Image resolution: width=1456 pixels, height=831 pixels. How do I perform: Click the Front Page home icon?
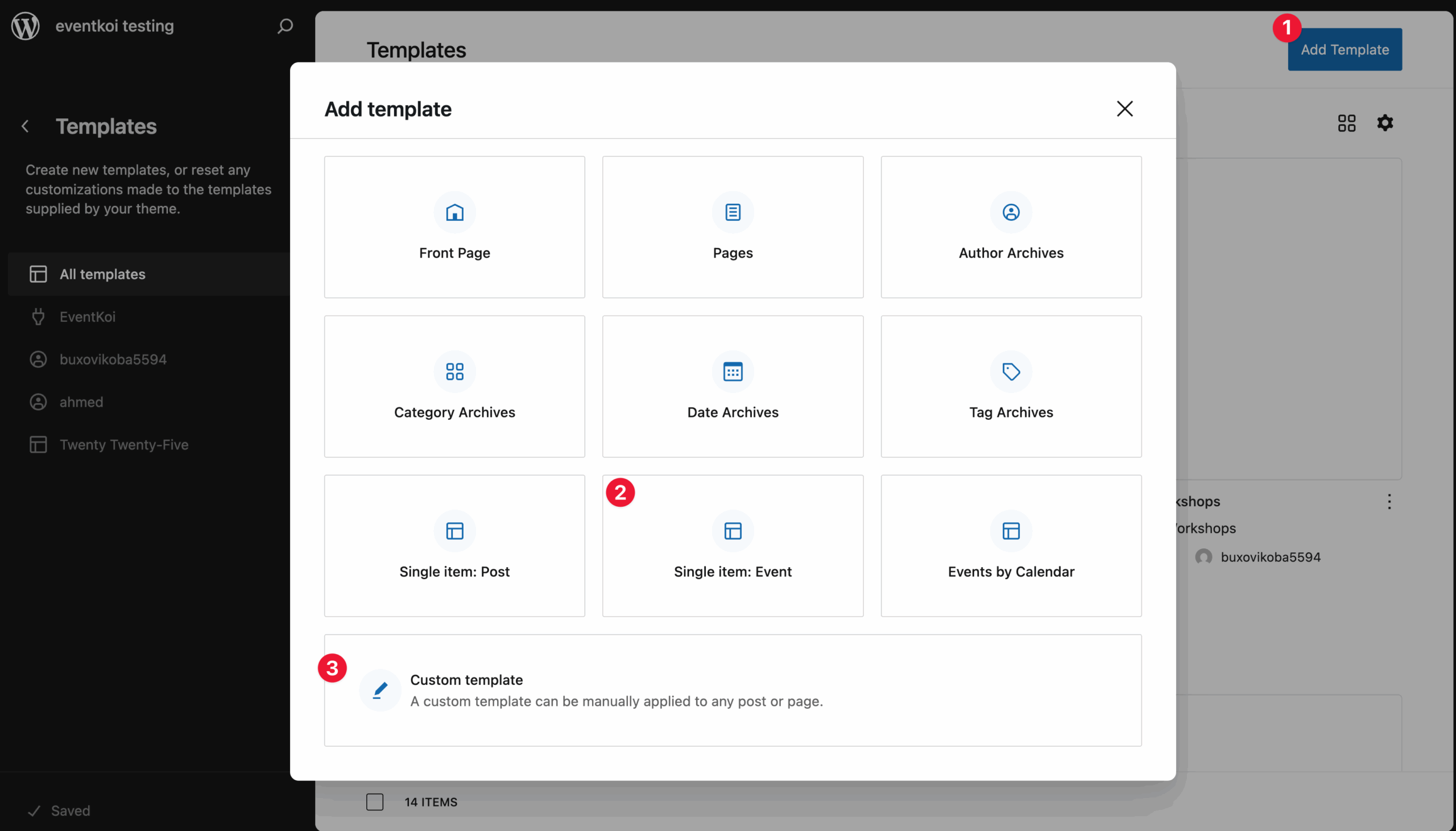tap(454, 212)
